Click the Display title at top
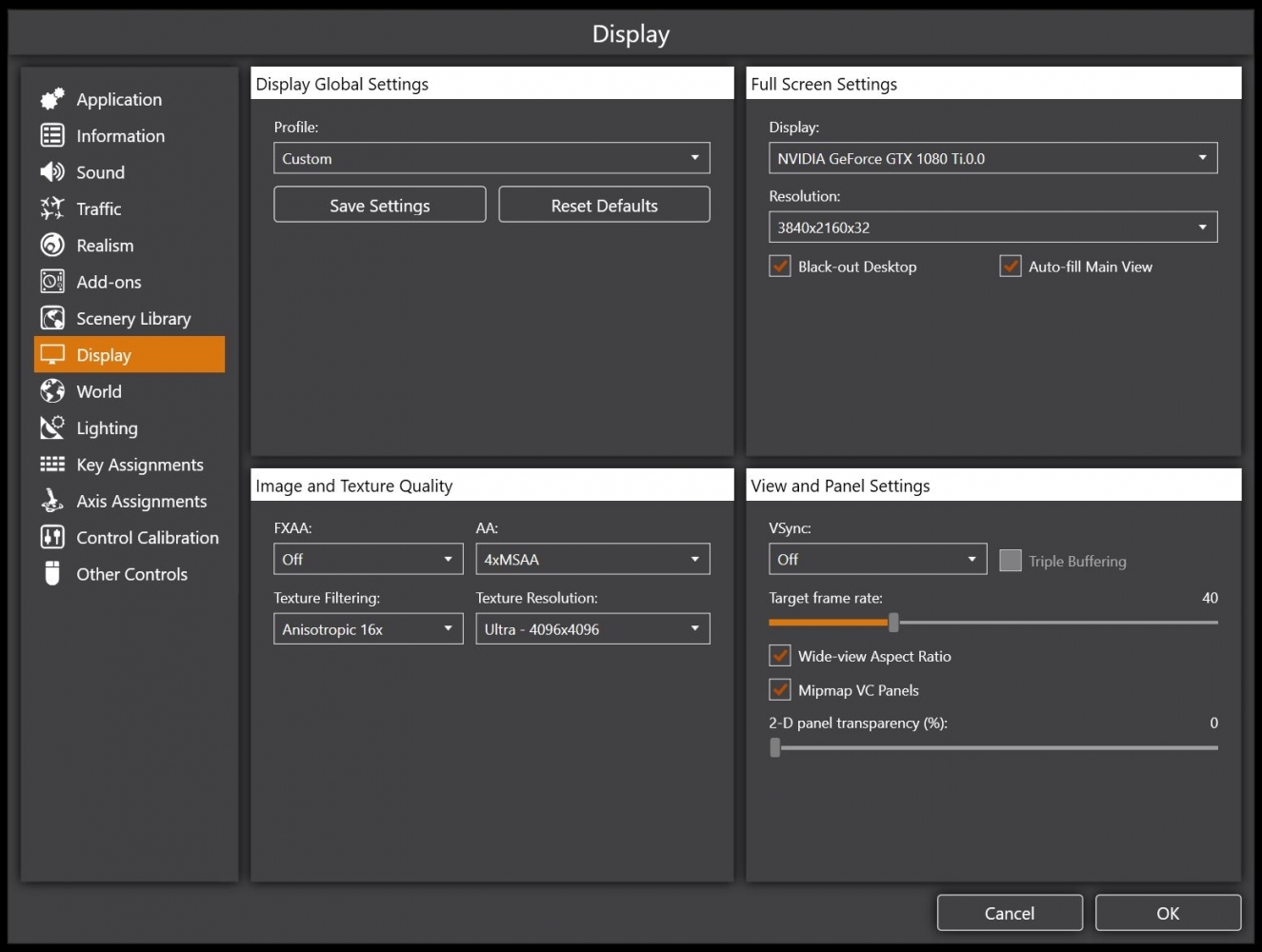 coord(631,34)
